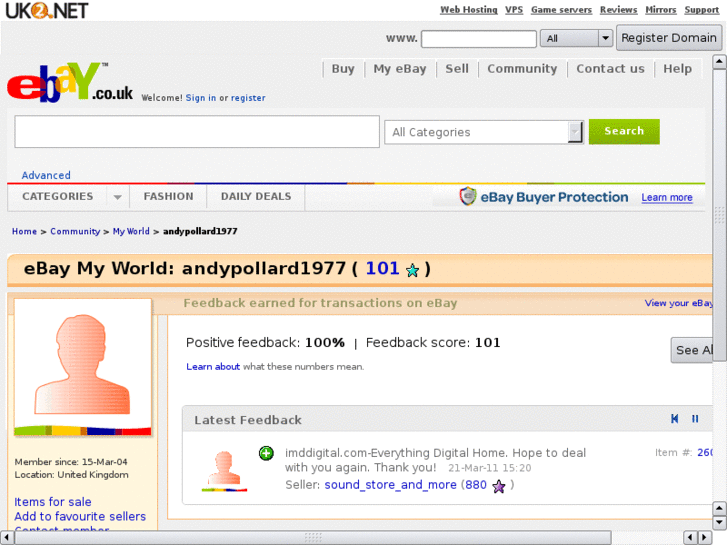The height and width of the screenshot is (545, 727).
Task: Click the seller score 880 link
Action: (x=476, y=485)
